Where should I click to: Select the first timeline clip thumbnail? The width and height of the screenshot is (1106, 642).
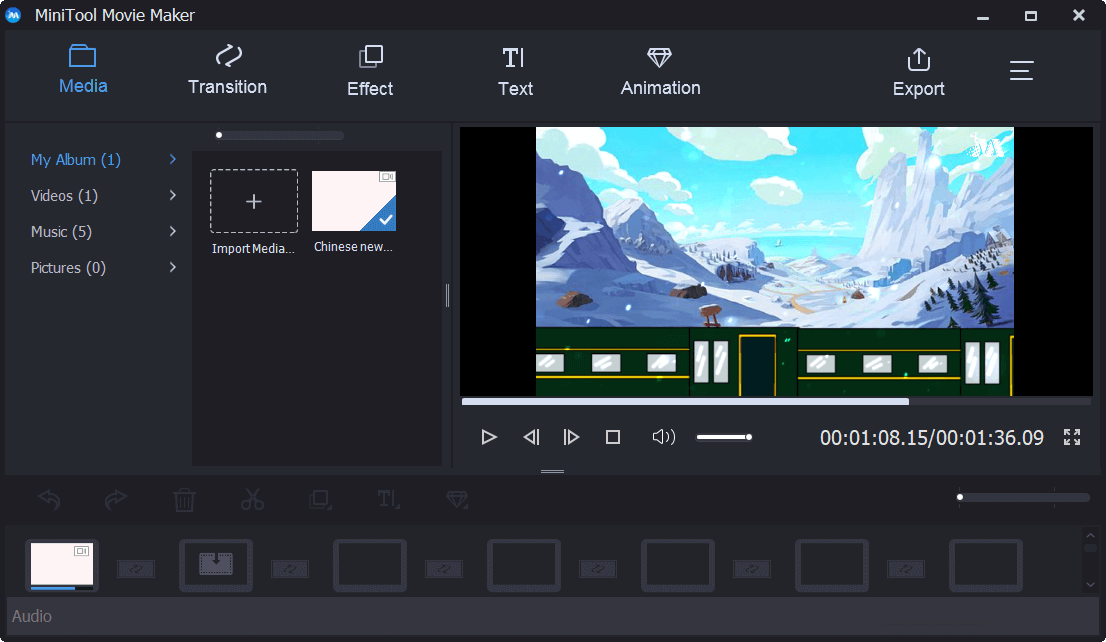pos(62,565)
